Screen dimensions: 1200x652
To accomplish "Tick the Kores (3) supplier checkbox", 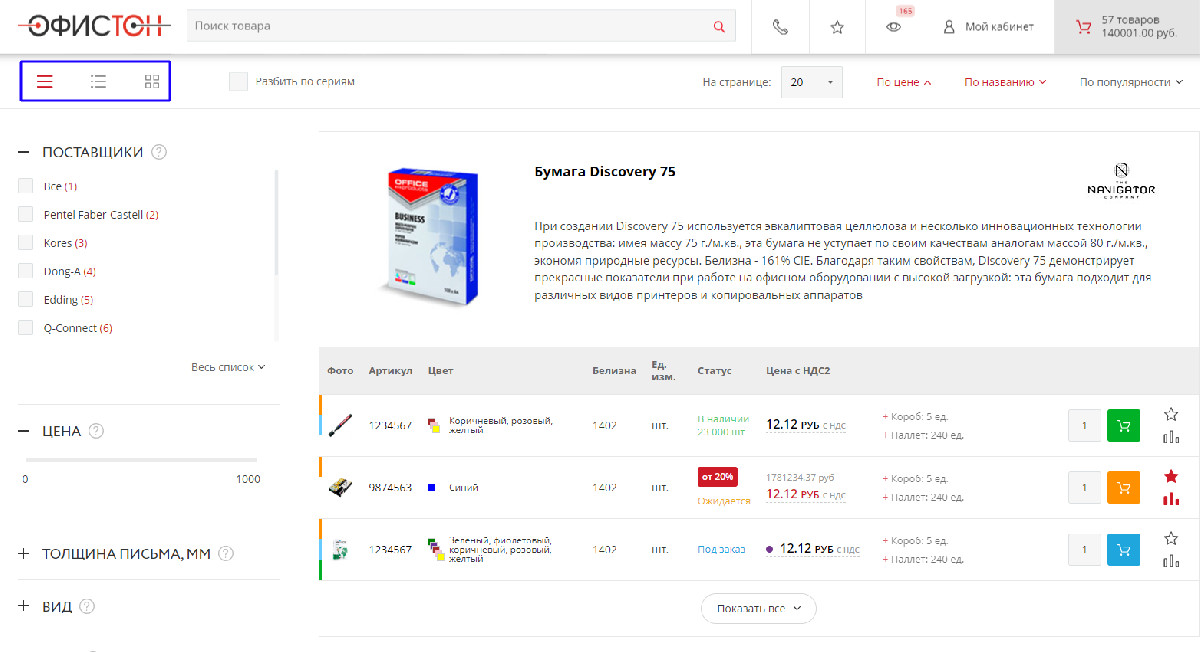I will tap(26, 243).
